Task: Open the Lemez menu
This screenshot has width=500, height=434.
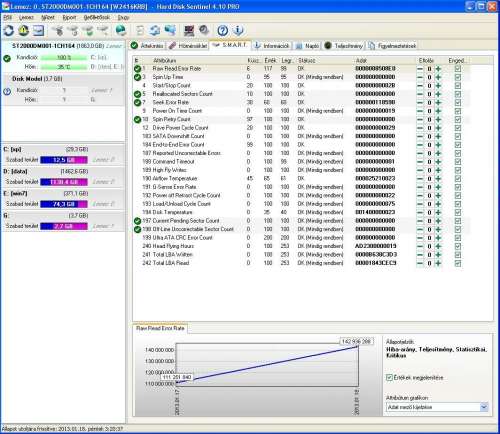Action: point(26,17)
